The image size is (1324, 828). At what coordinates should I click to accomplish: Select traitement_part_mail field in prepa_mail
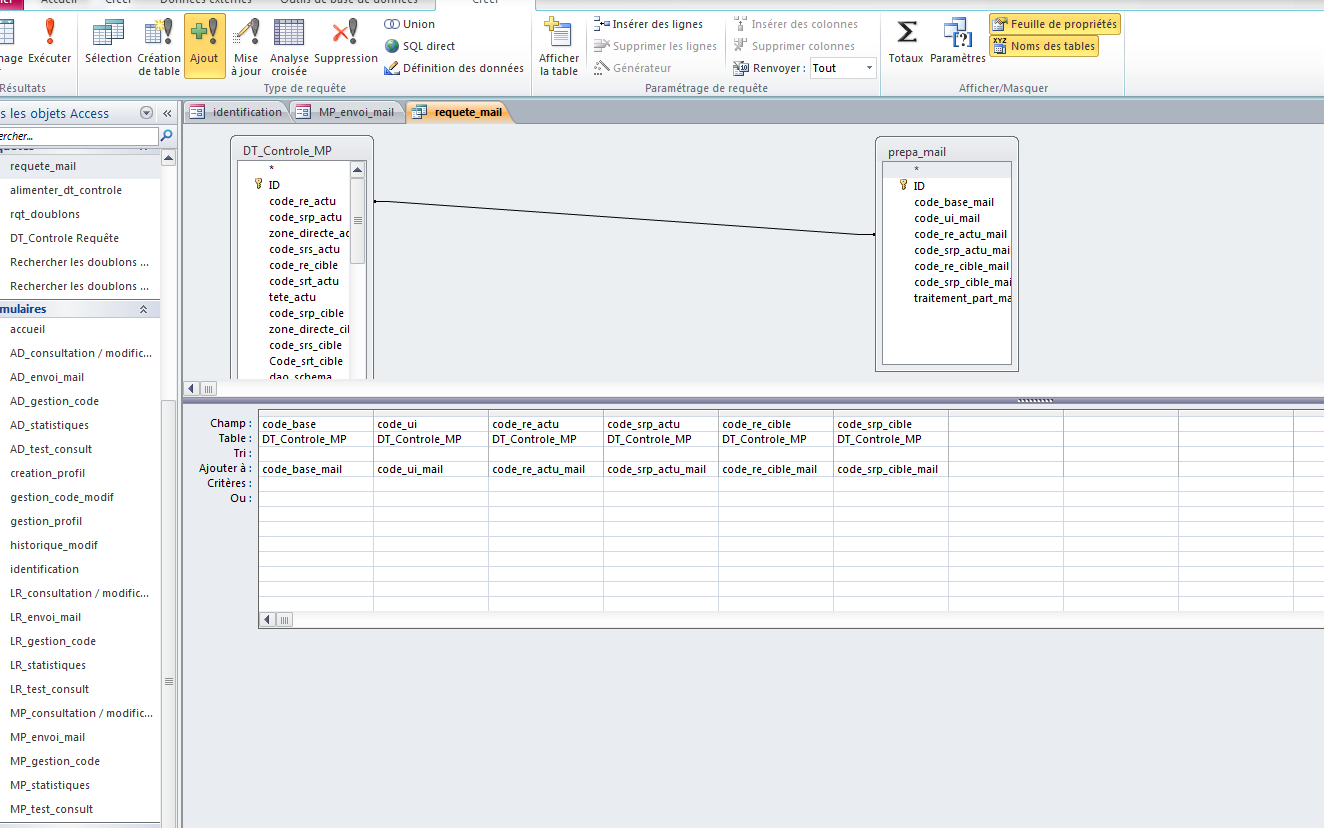click(962, 298)
